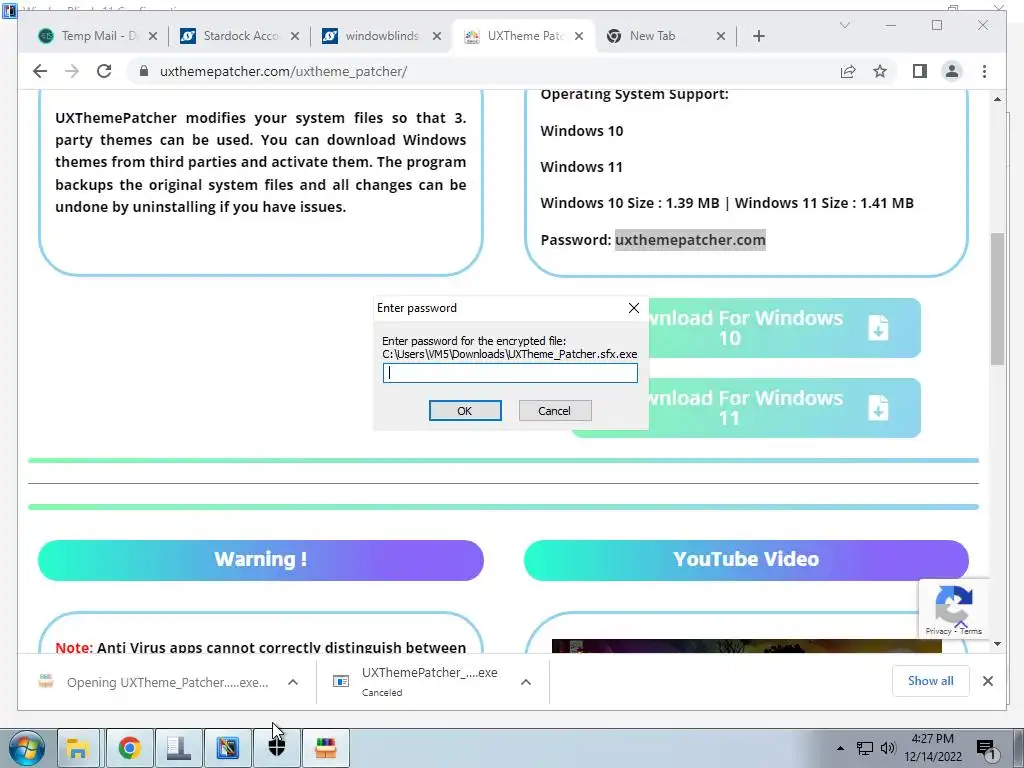View site lock security info
1024x768 pixels.
pos(144,71)
